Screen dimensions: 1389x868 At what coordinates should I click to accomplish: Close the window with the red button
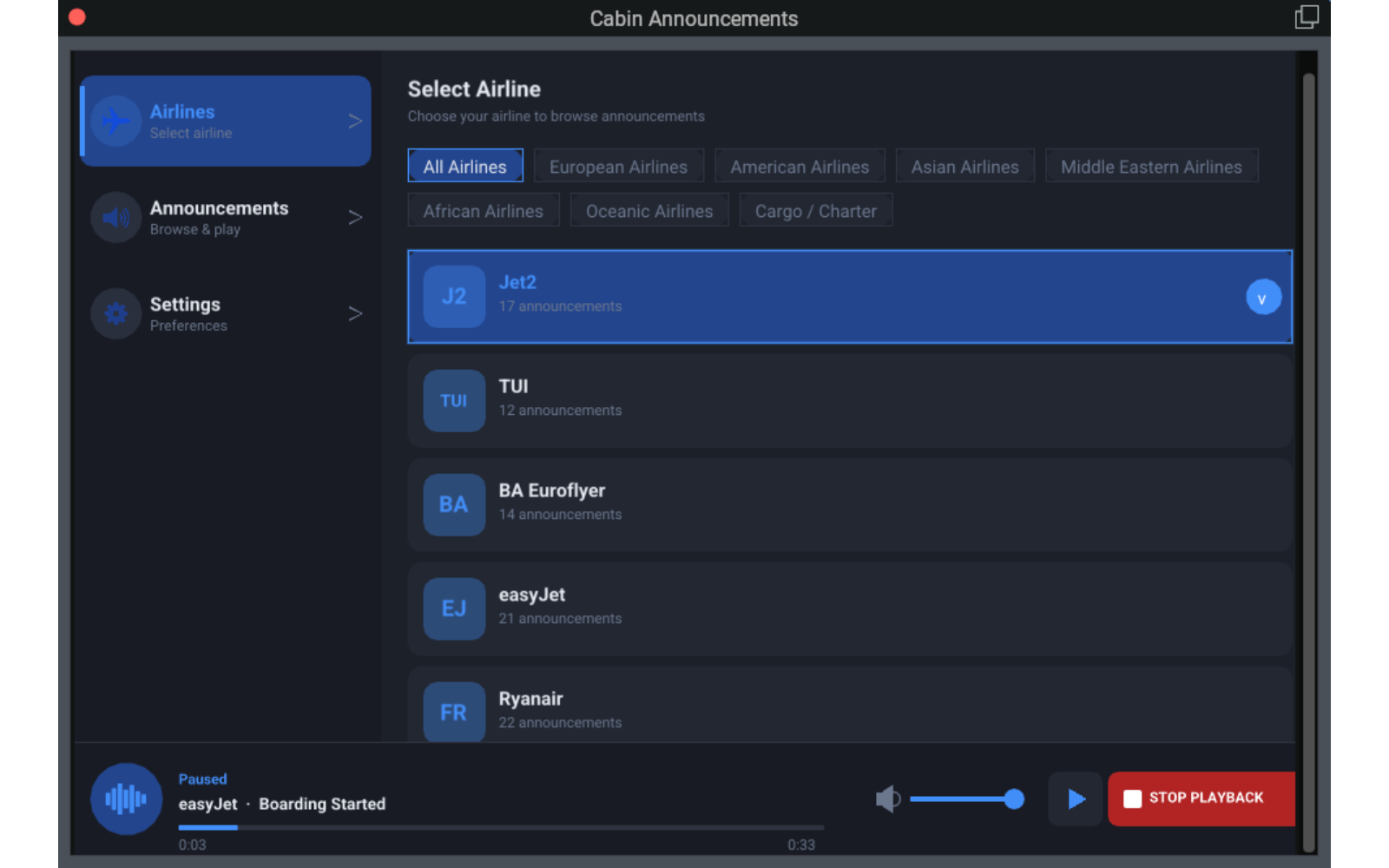coord(77,17)
